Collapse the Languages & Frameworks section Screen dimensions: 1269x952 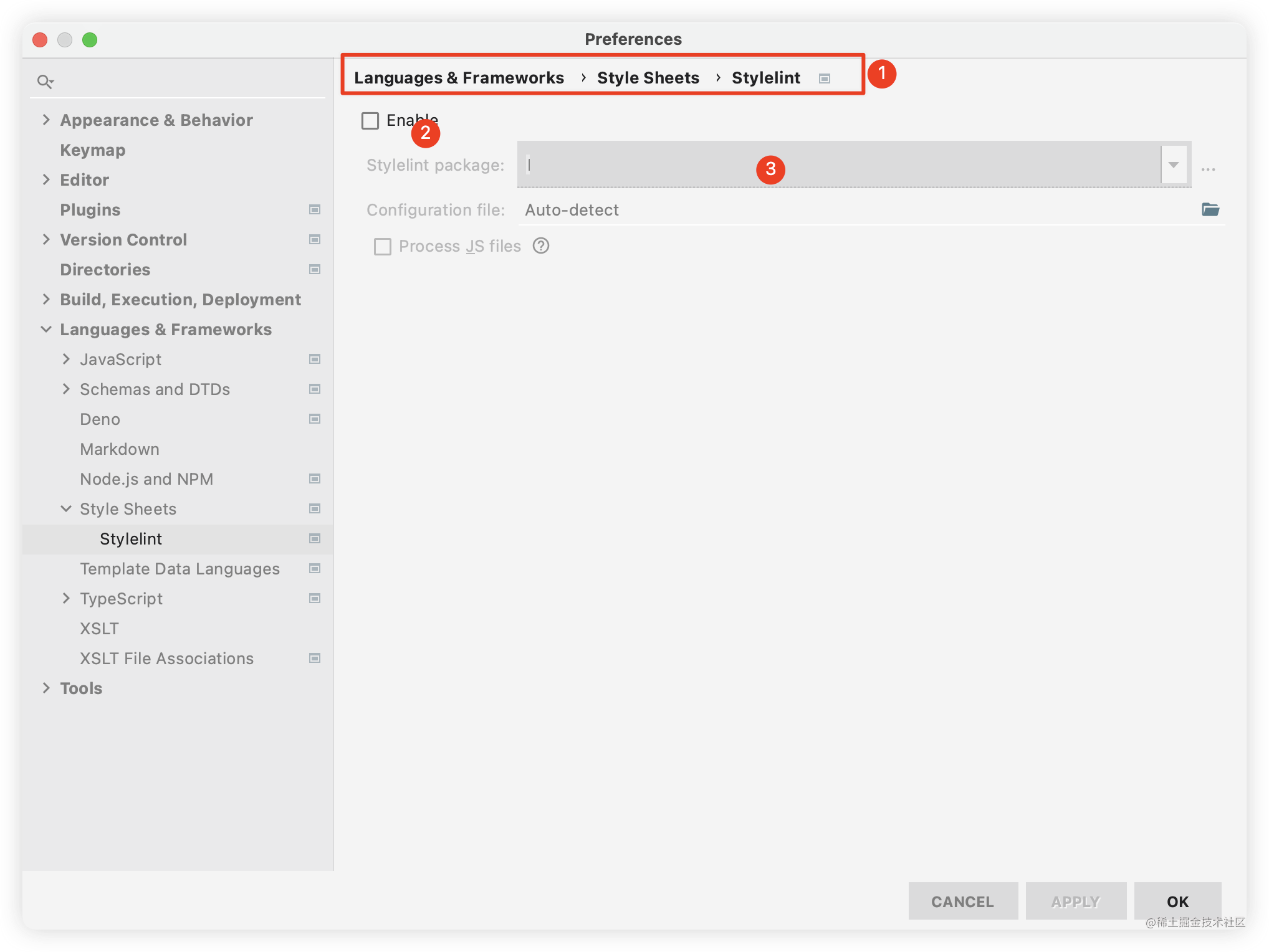pos(46,330)
